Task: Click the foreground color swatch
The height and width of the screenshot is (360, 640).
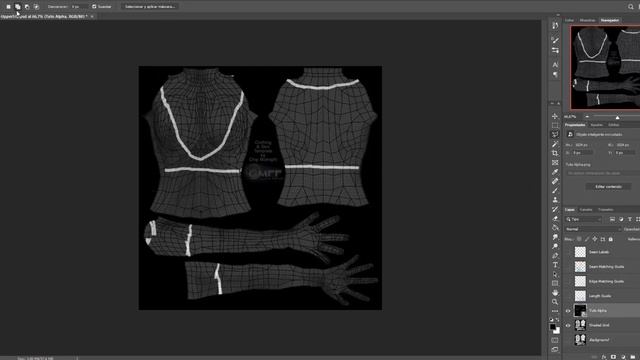Action: [553, 327]
